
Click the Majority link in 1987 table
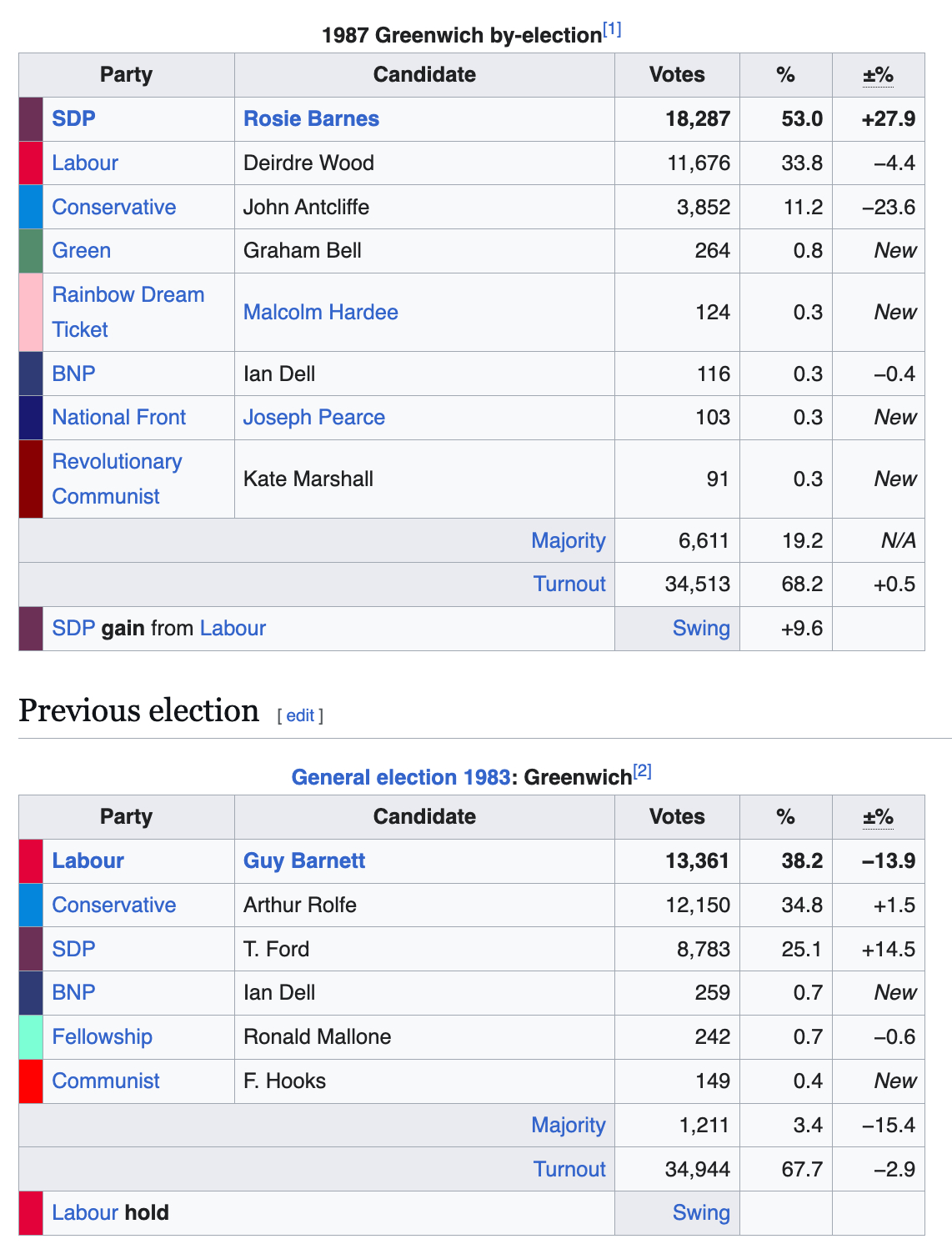pyautogui.click(x=568, y=540)
